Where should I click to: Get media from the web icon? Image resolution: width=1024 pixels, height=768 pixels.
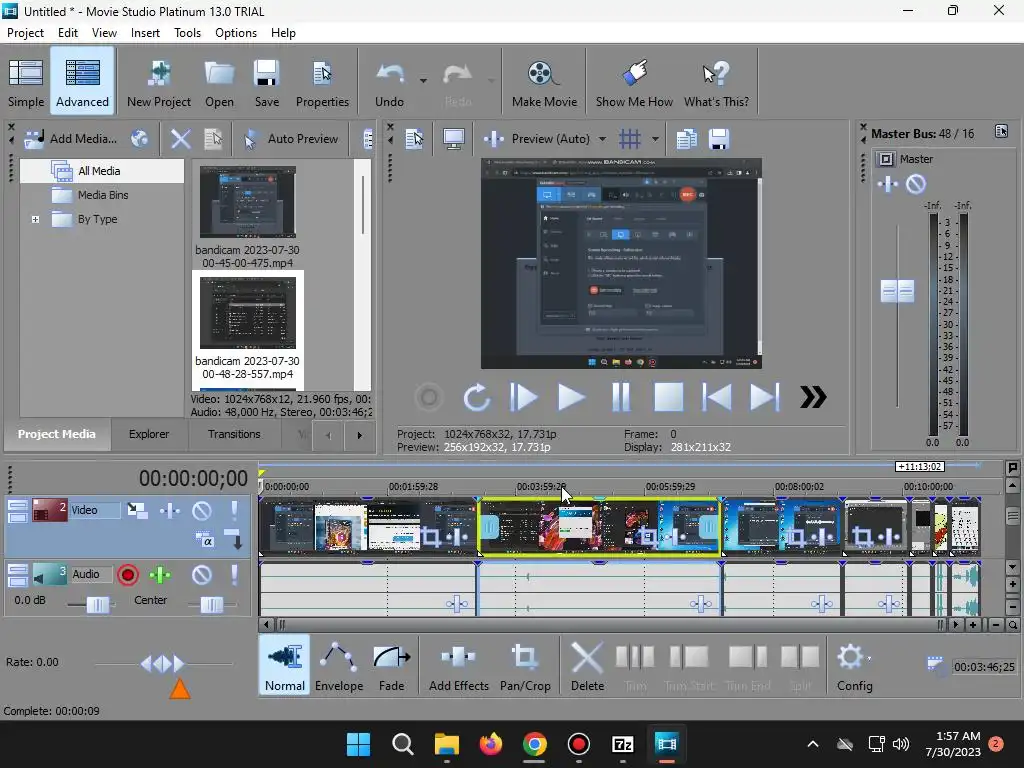139,138
